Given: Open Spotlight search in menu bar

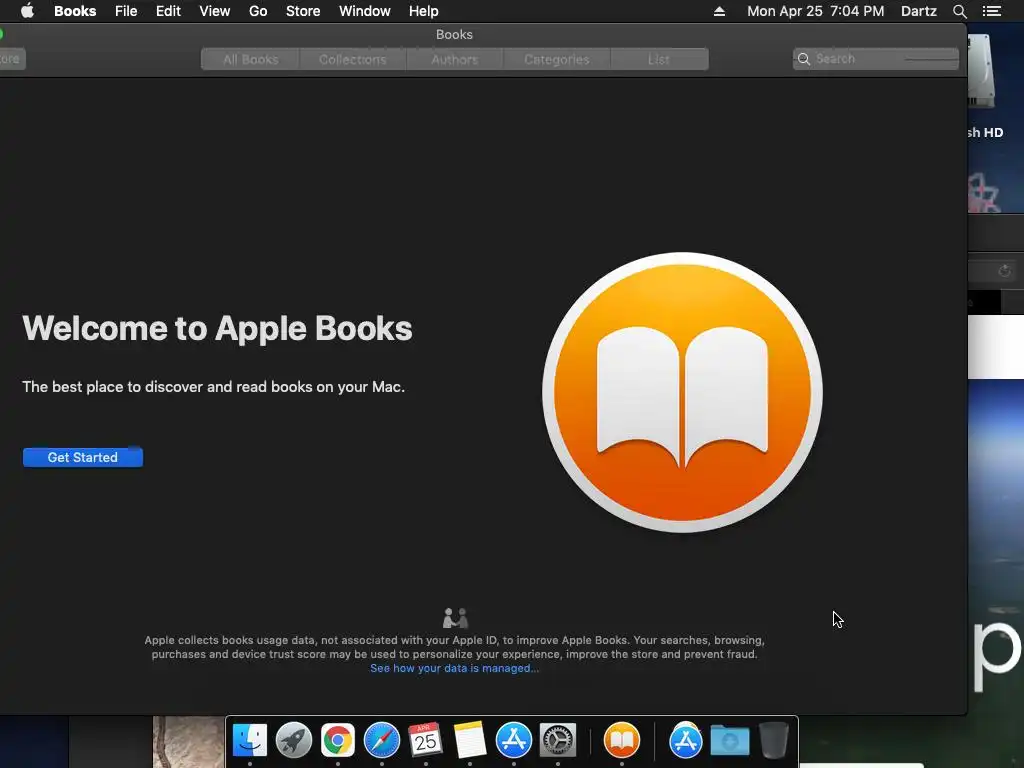Looking at the screenshot, I should [x=959, y=11].
